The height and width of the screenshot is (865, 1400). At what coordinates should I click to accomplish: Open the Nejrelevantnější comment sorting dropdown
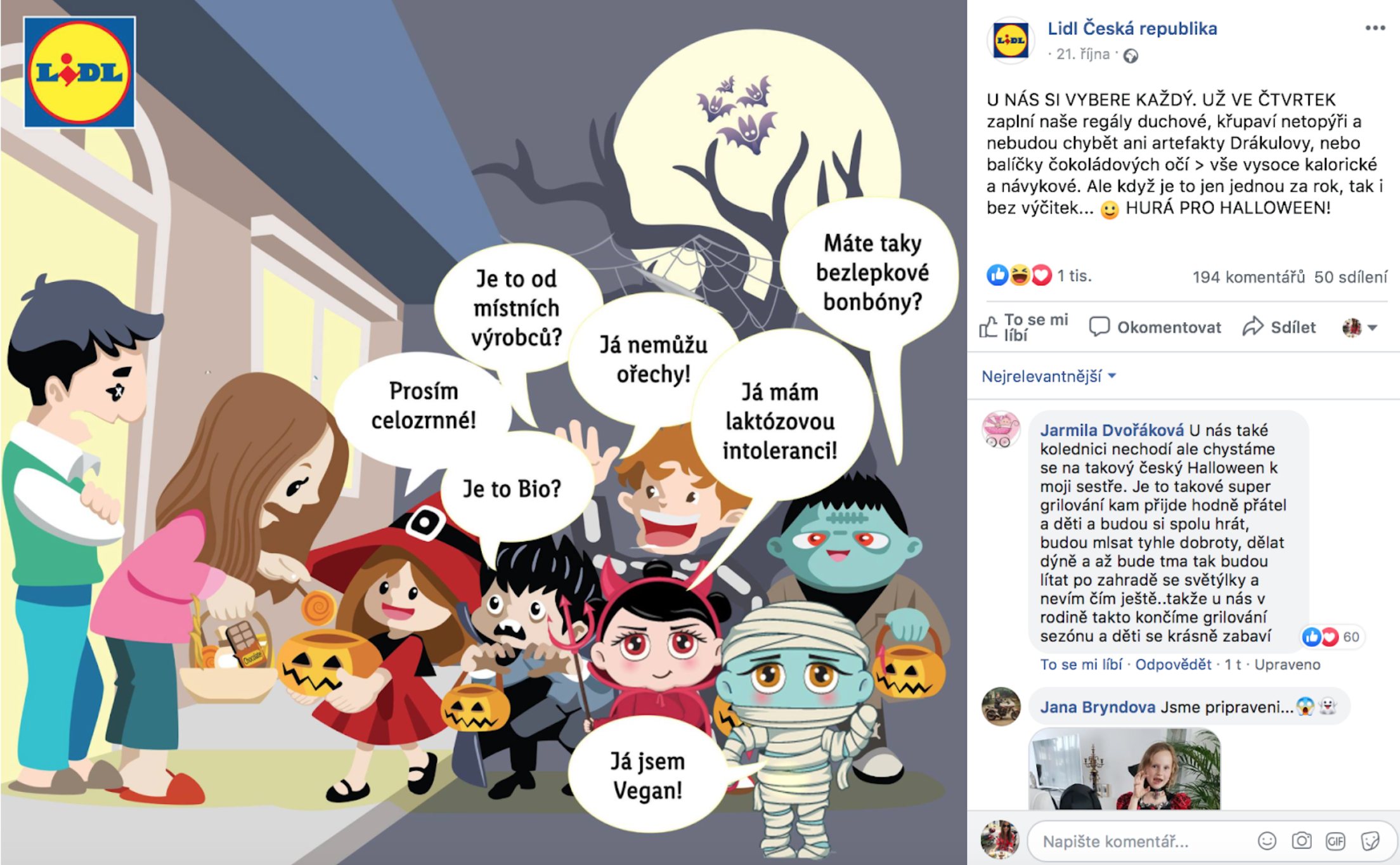[1048, 377]
